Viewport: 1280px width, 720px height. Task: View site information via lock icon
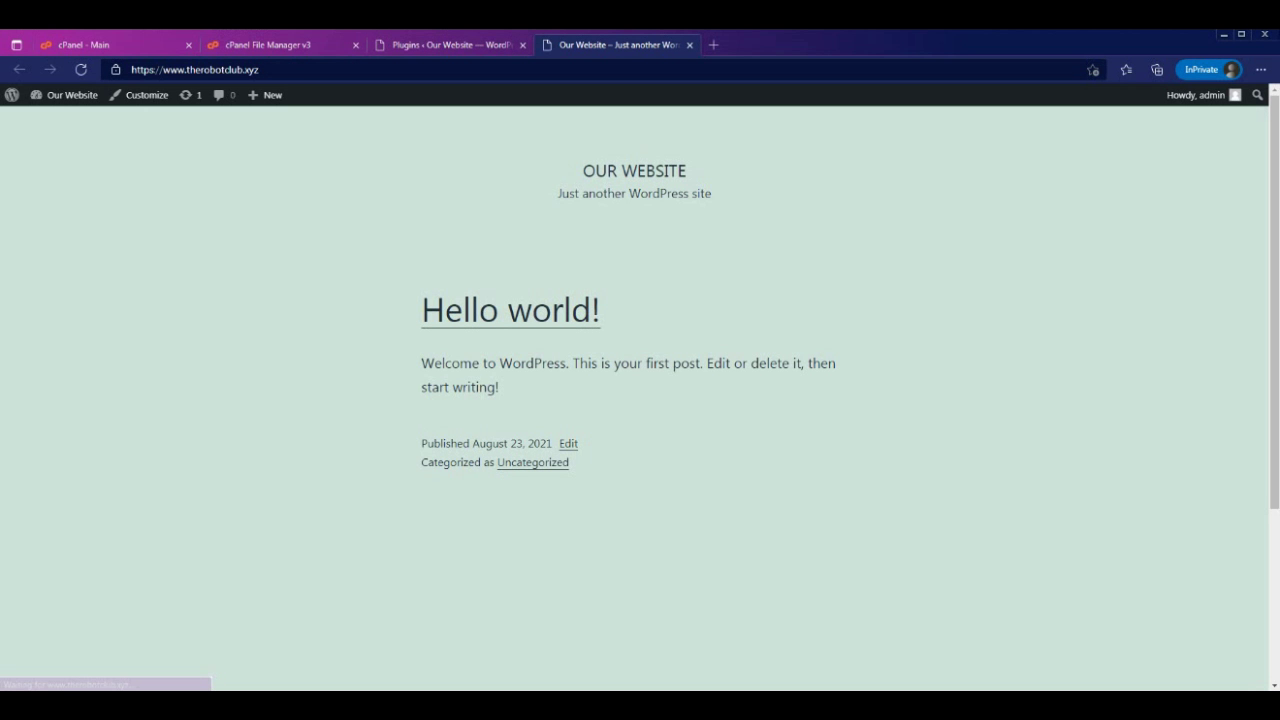[x=116, y=70]
